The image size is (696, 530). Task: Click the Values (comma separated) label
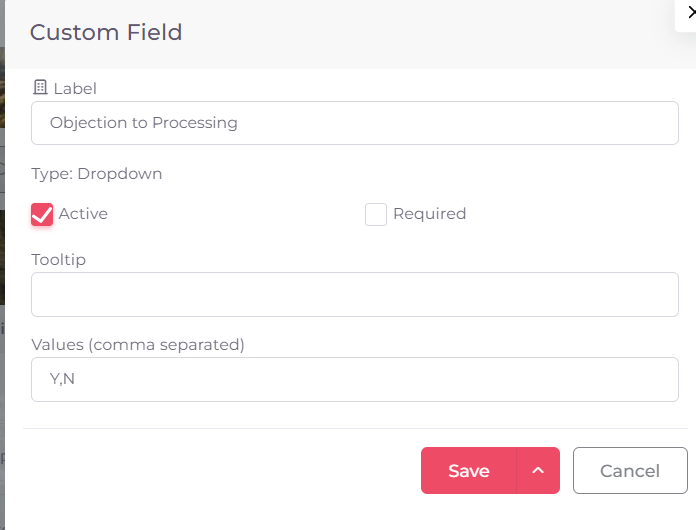point(138,344)
